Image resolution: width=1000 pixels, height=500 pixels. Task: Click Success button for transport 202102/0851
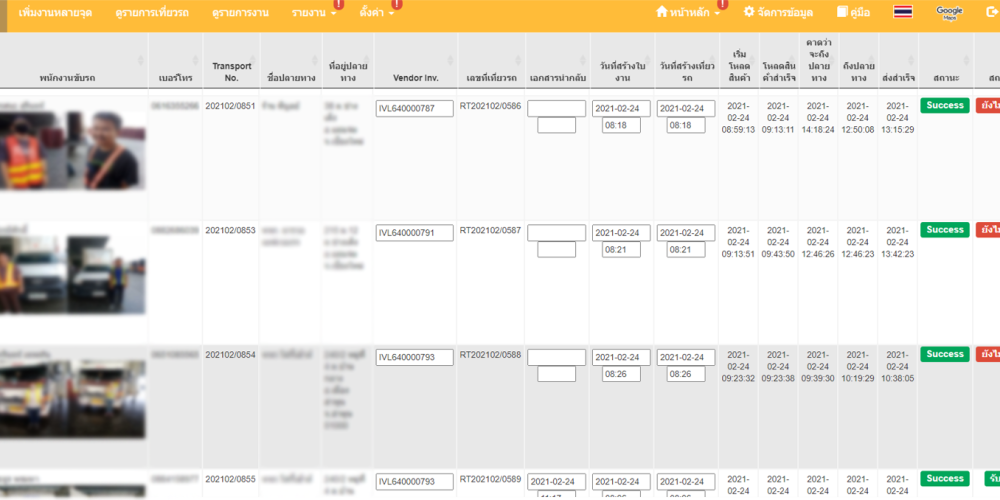pos(944,105)
